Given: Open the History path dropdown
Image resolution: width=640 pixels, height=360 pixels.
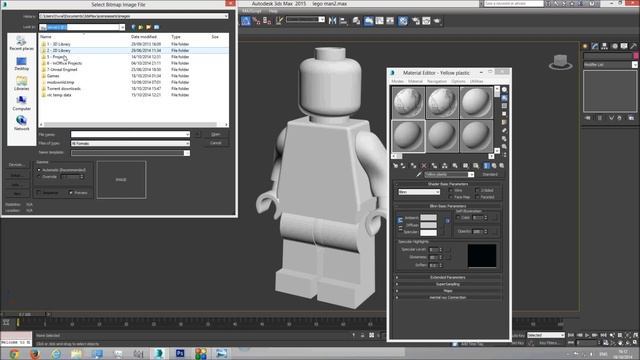Looking at the screenshot, I should pyautogui.click(x=133, y=16).
